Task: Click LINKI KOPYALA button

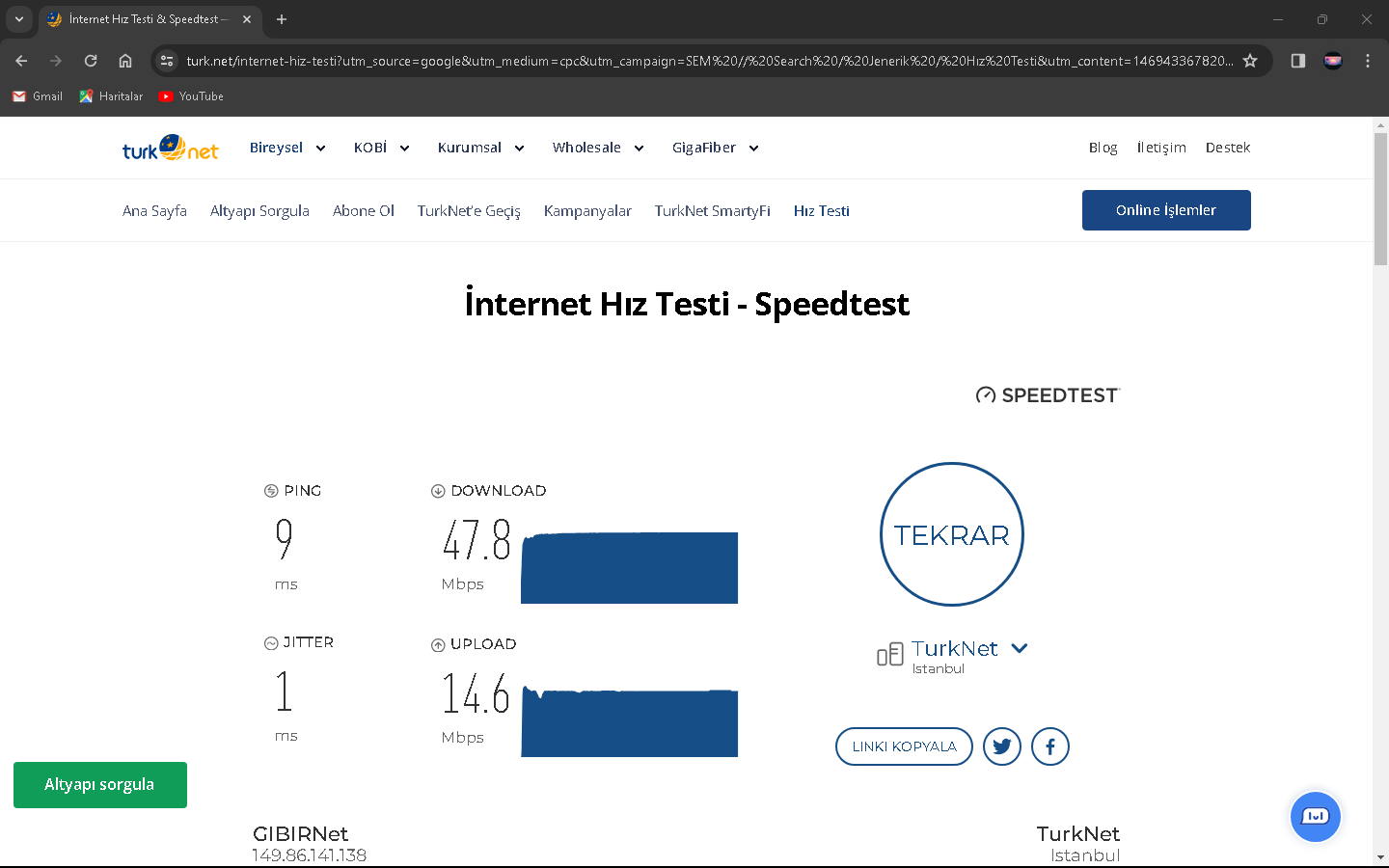Action: (x=904, y=746)
